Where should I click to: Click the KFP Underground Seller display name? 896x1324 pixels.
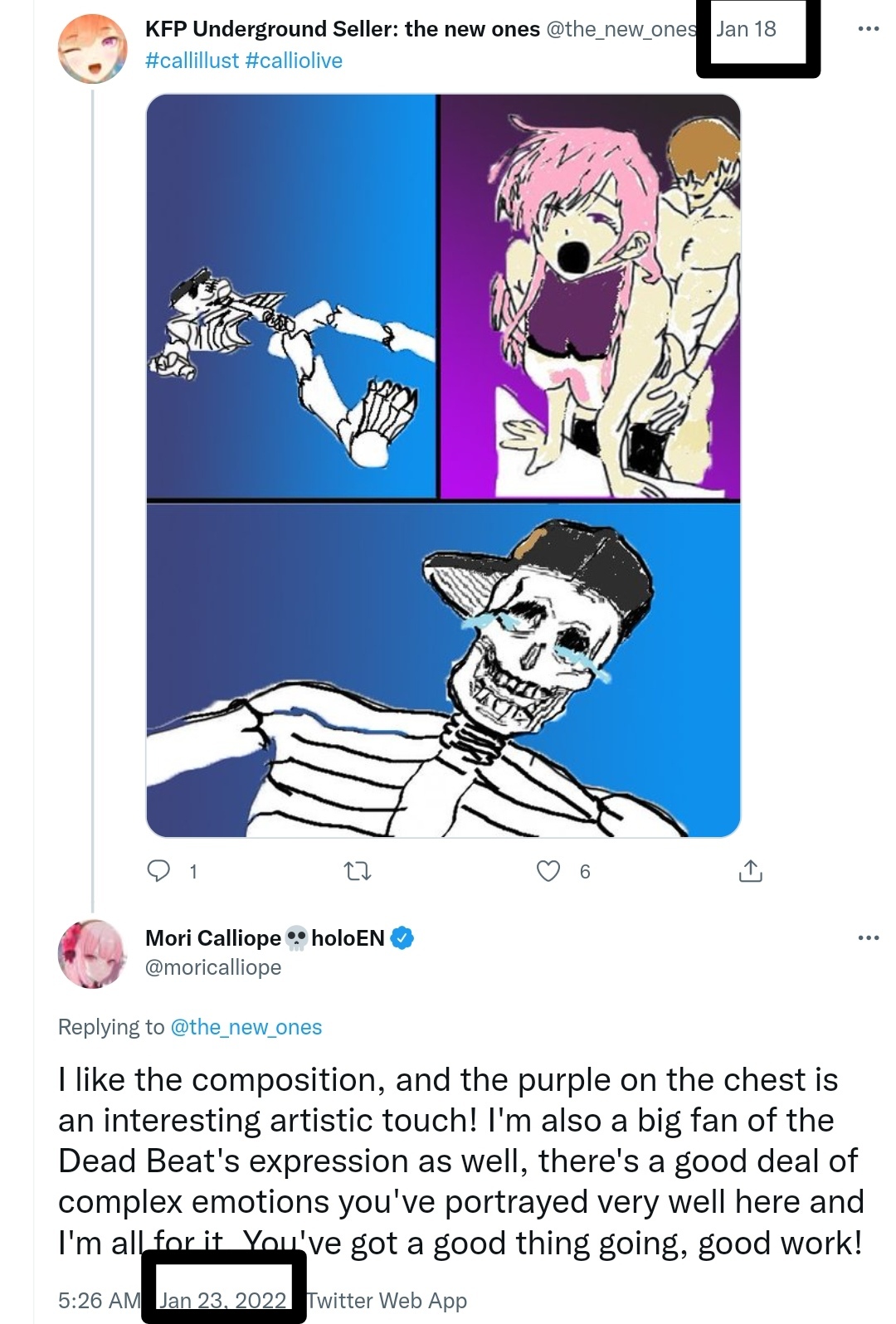click(x=342, y=29)
